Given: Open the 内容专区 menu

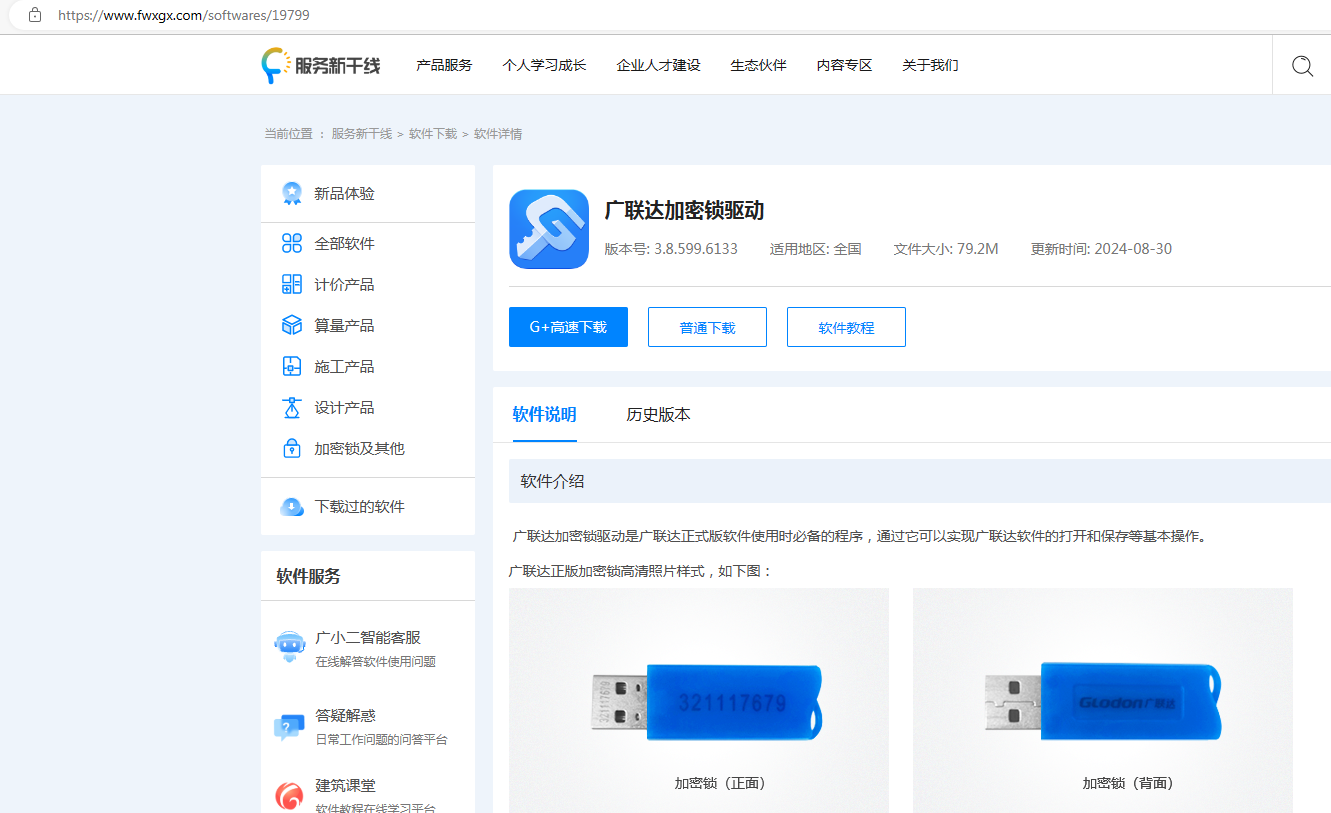Looking at the screenshot, I should tap(844, 65).
